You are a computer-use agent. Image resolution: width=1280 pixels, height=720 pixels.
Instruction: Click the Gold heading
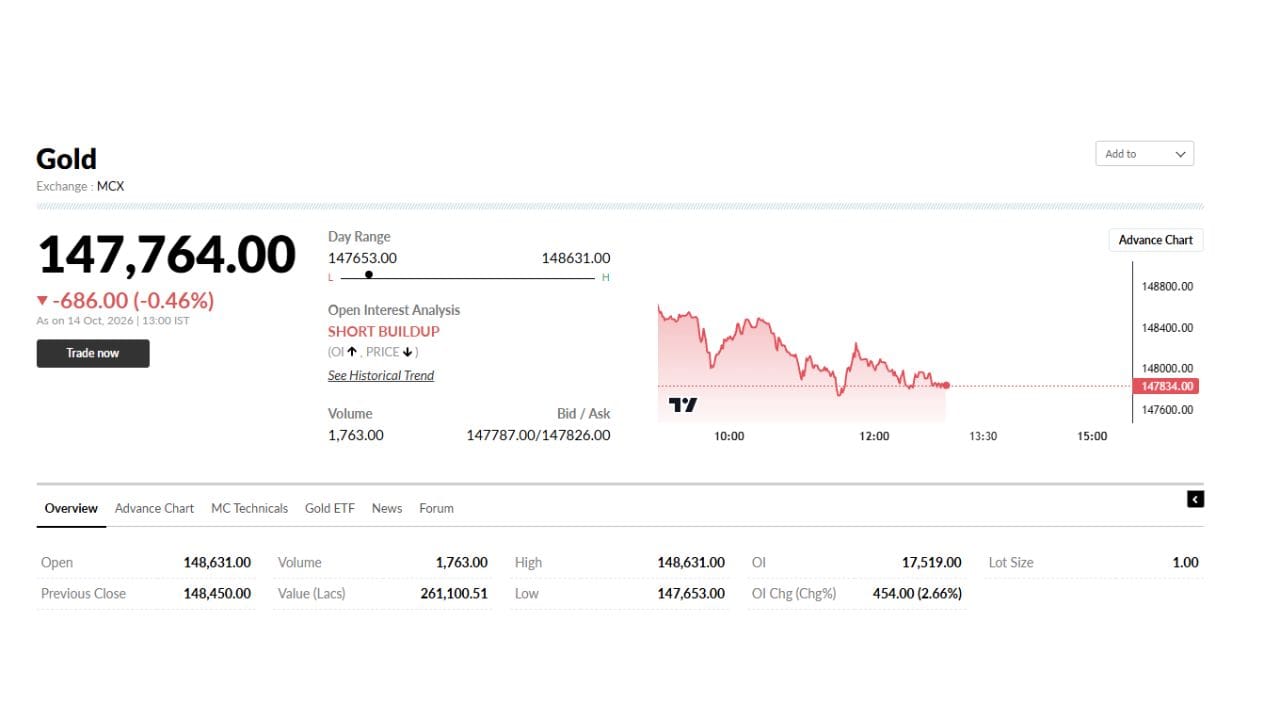(x=66, y=159)
